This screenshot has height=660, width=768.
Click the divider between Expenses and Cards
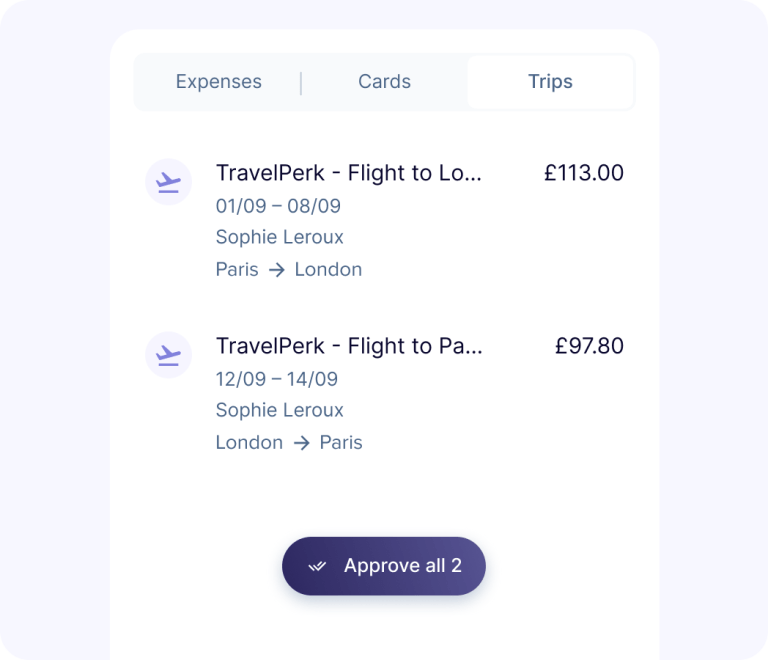301,82
